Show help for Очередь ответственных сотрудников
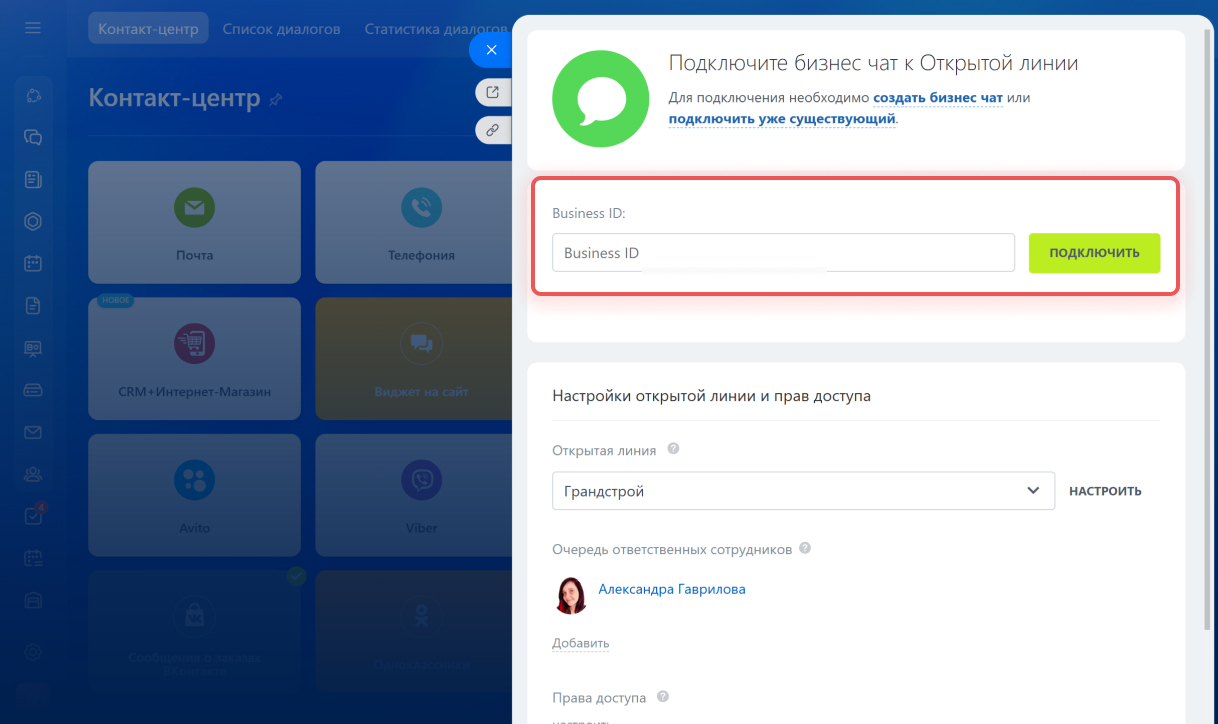Screen dimensions: 1218x724 tap(805, 548)
